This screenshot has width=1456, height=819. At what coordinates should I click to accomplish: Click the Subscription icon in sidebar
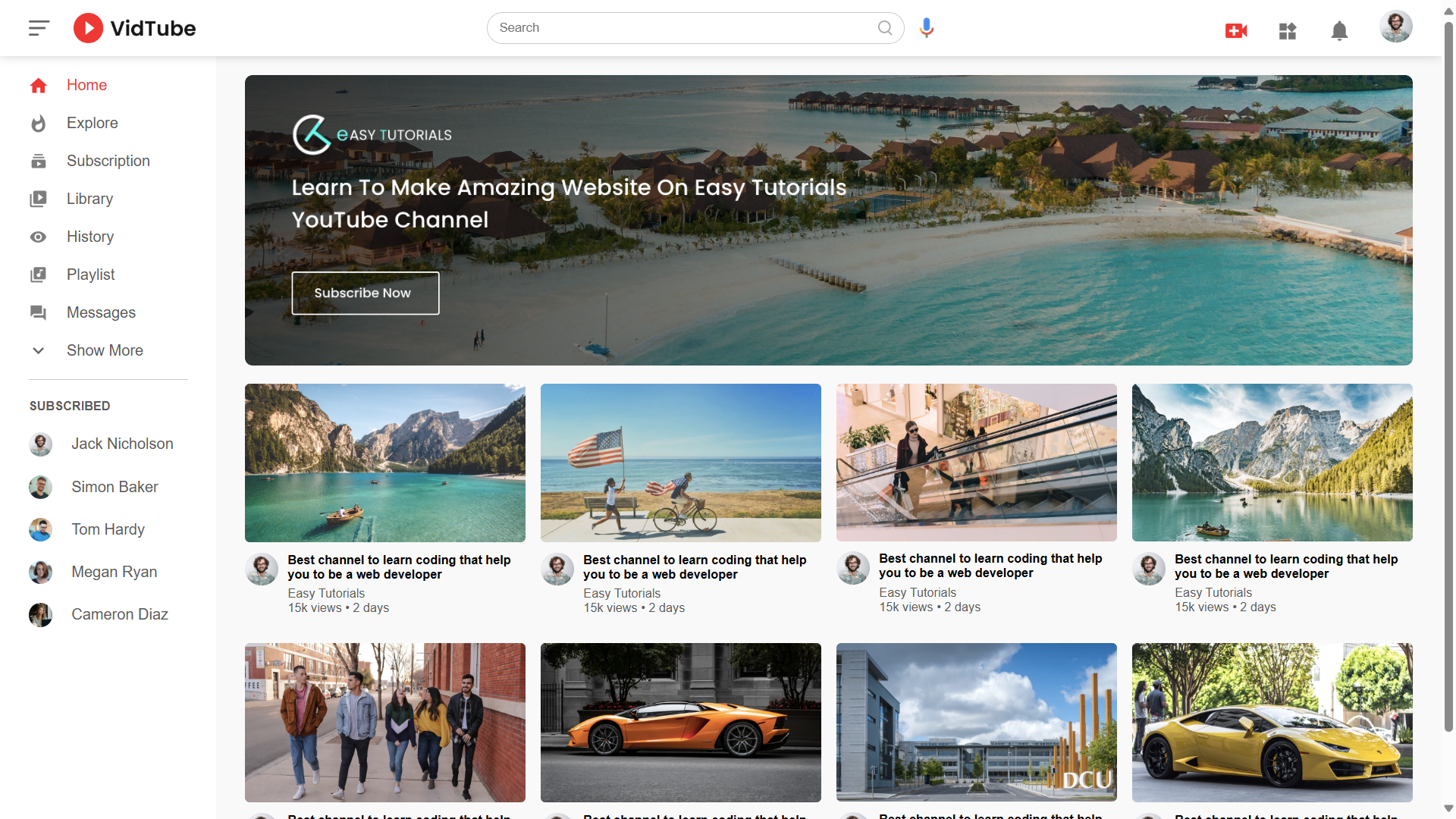click(39, 161)
